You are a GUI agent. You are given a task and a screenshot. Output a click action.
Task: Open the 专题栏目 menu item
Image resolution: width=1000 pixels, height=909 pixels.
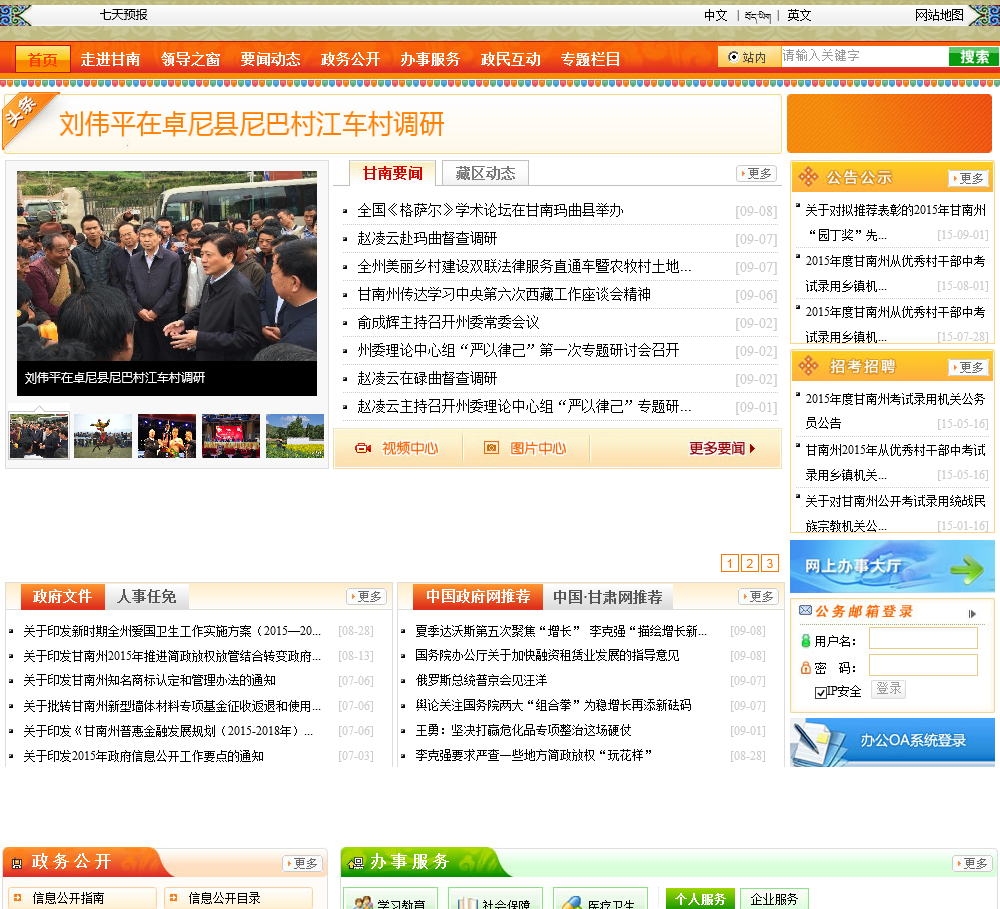pos(591,59)
